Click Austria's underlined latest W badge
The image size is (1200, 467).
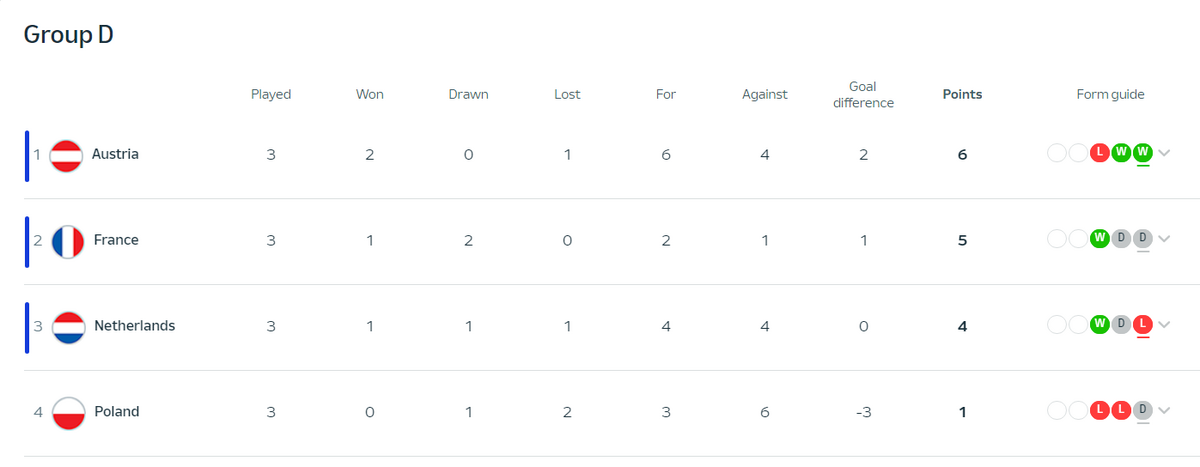1143,153
